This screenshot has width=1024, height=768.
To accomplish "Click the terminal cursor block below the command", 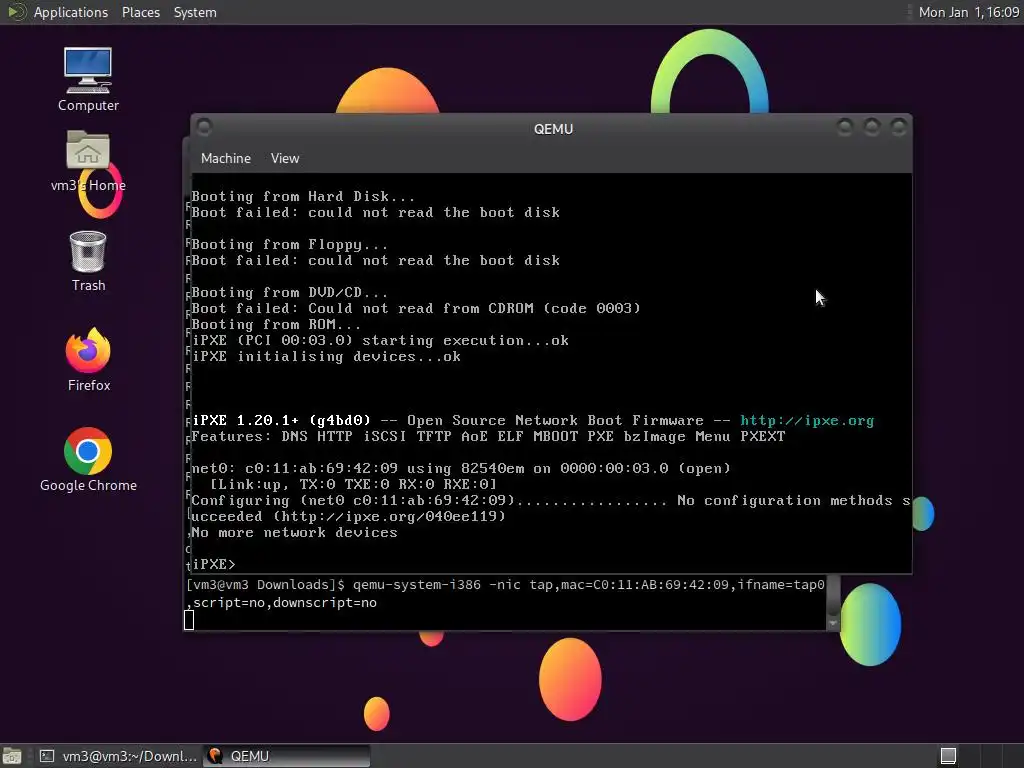I will [189, 620].
